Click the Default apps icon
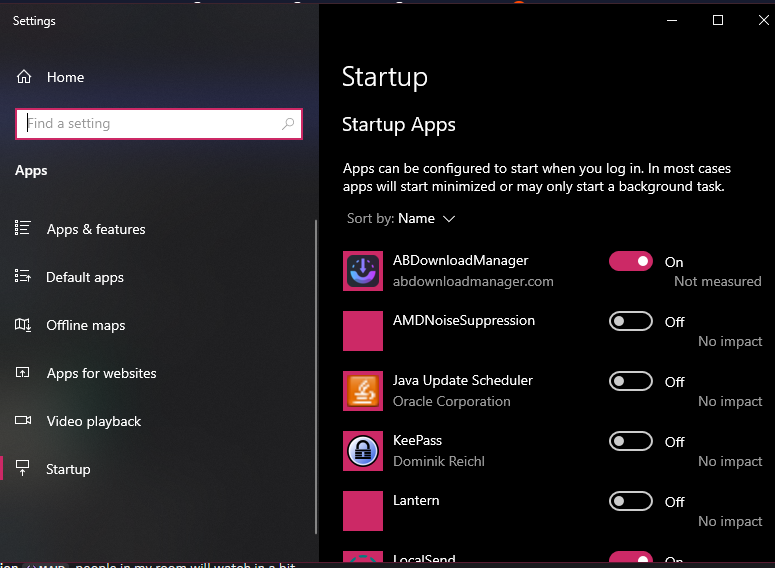Viewport: 775px width, 568px height. (x=23, y=276)
